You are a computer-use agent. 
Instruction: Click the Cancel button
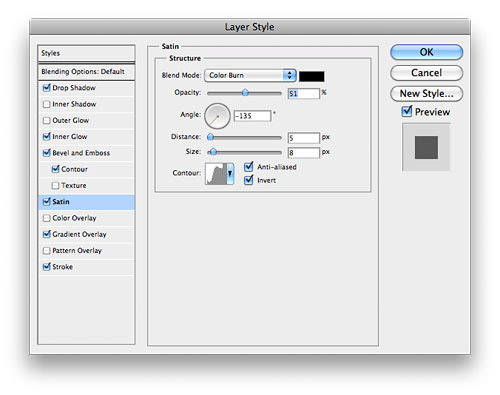click(x=427, y=73)
